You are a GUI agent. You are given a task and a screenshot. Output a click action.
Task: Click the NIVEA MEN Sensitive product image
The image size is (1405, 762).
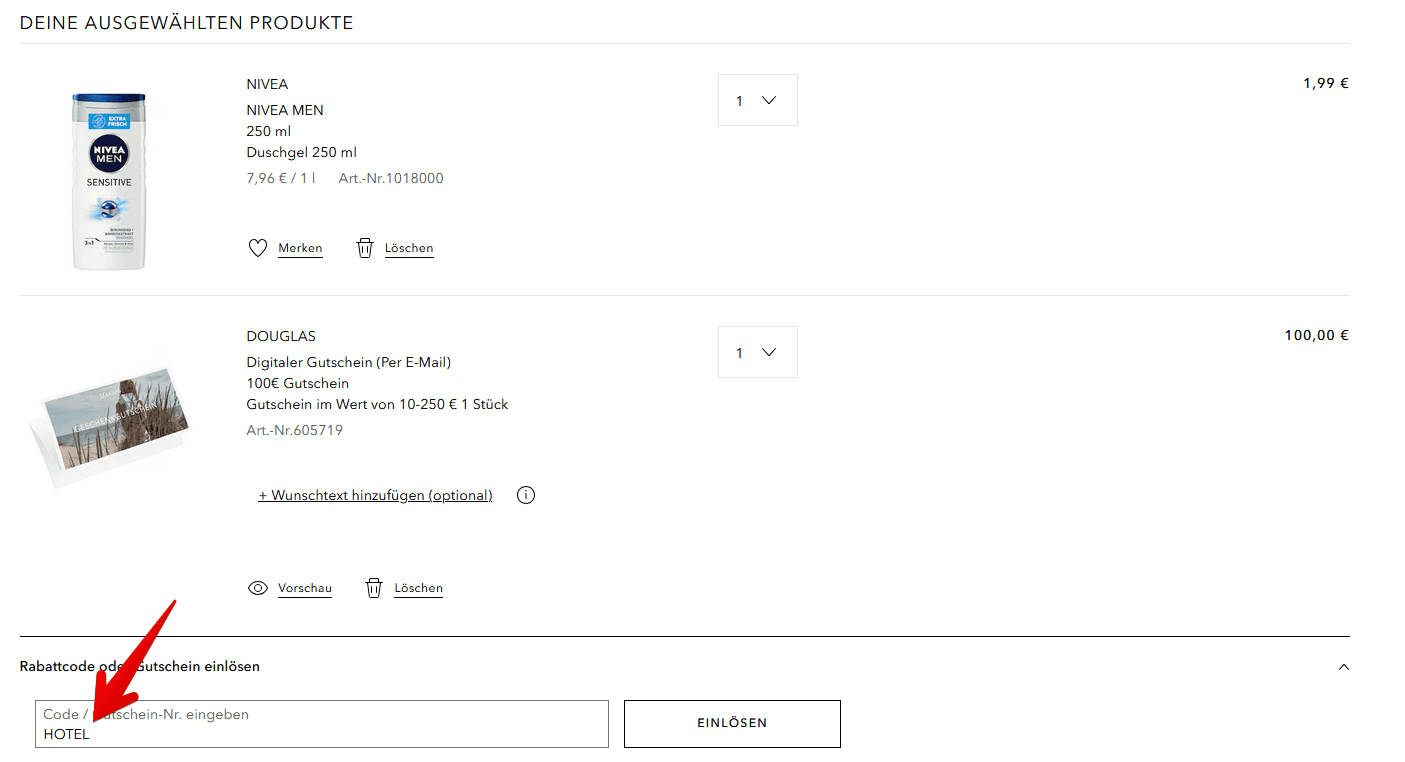108,180
